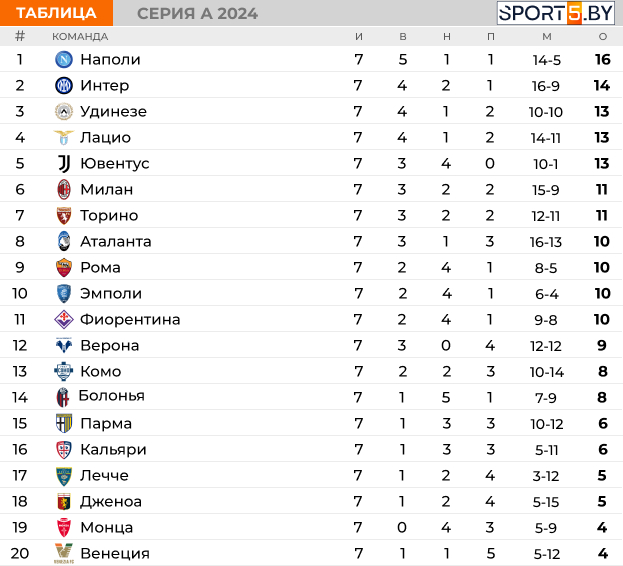
Task: Click the Монца team name
Action: [106, 527]
